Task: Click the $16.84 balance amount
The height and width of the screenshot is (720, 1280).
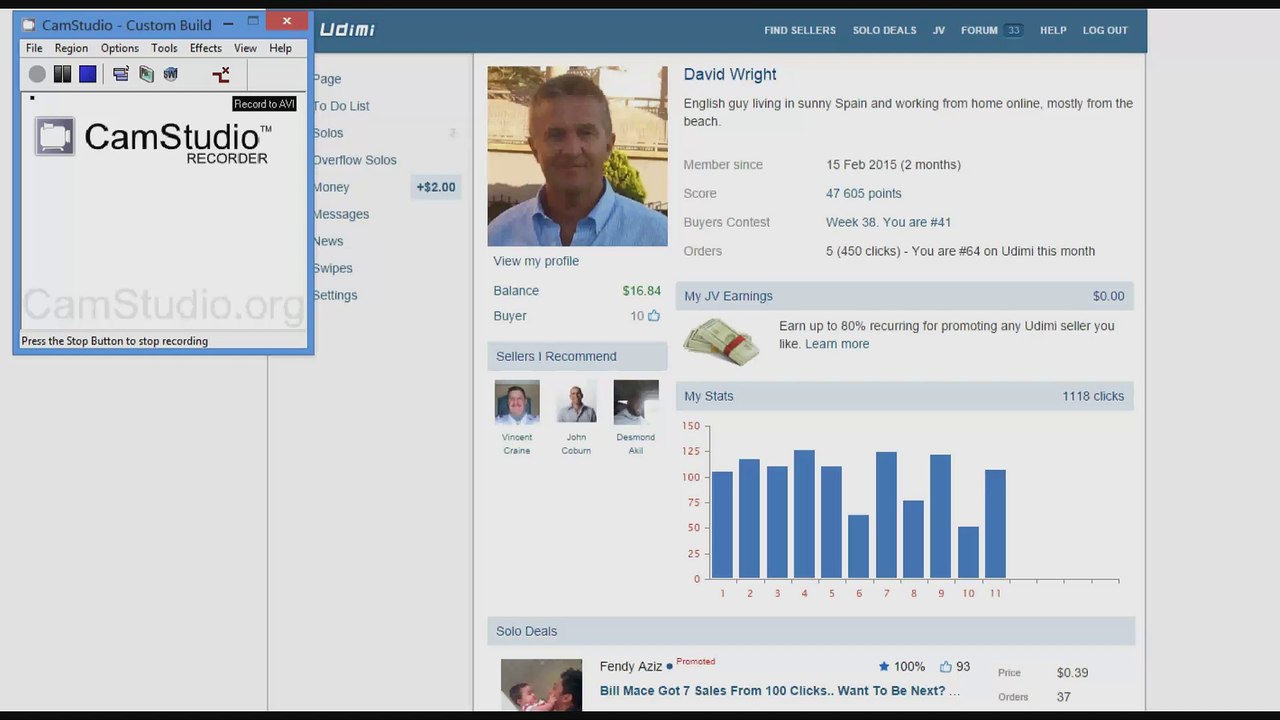Action: 641,291
